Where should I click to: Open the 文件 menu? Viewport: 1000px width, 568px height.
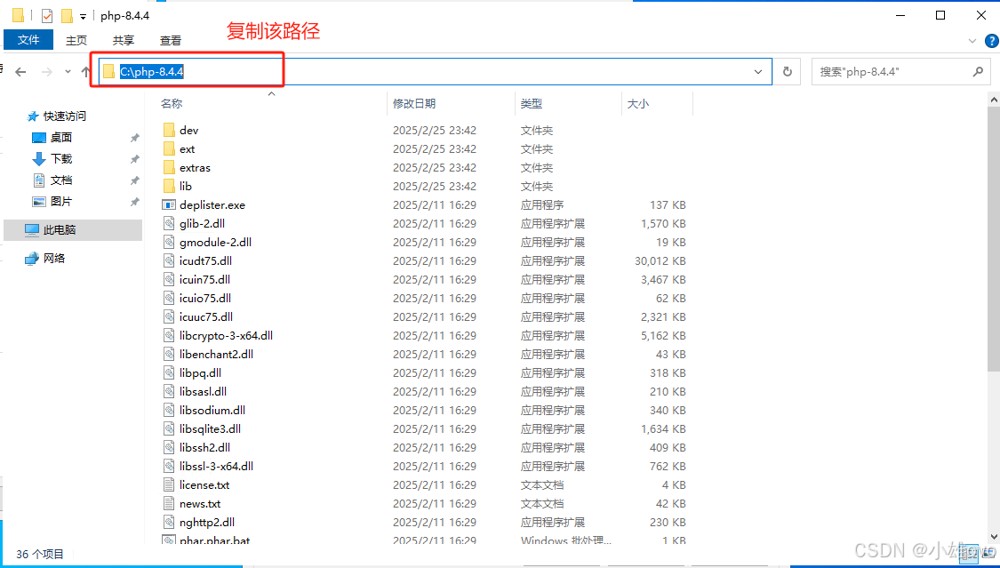[x=29, y=40]
